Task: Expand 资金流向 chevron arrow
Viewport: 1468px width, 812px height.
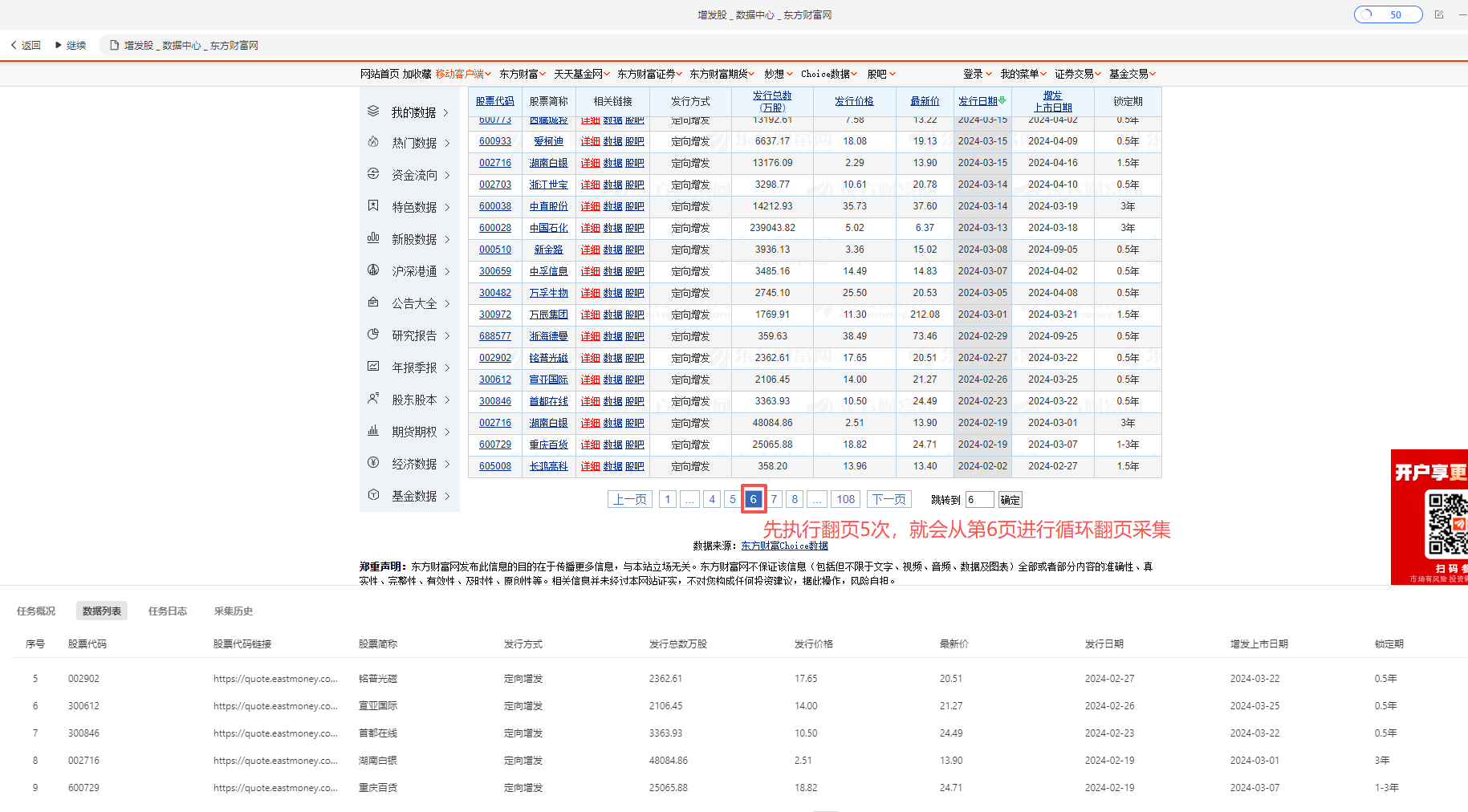Action: [447, 175]
